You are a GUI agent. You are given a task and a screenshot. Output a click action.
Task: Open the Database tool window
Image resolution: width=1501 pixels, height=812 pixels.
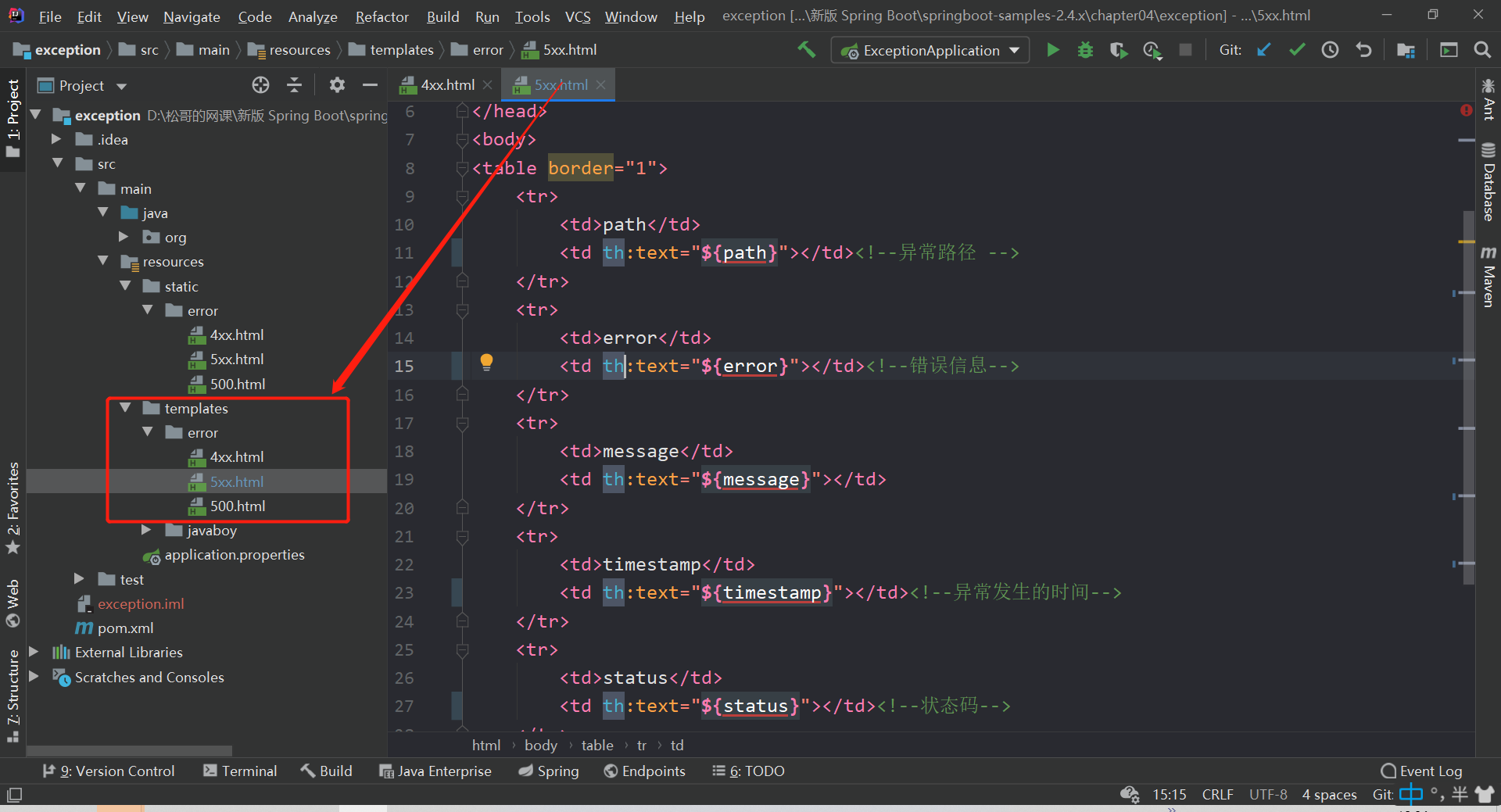(x=1488, y=182)
